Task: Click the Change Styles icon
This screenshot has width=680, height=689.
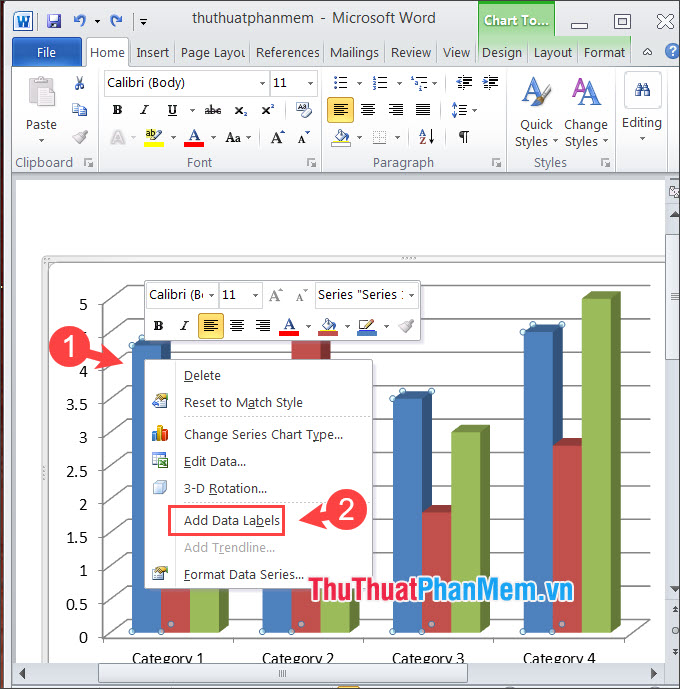Action: click(x=585, y=112)
